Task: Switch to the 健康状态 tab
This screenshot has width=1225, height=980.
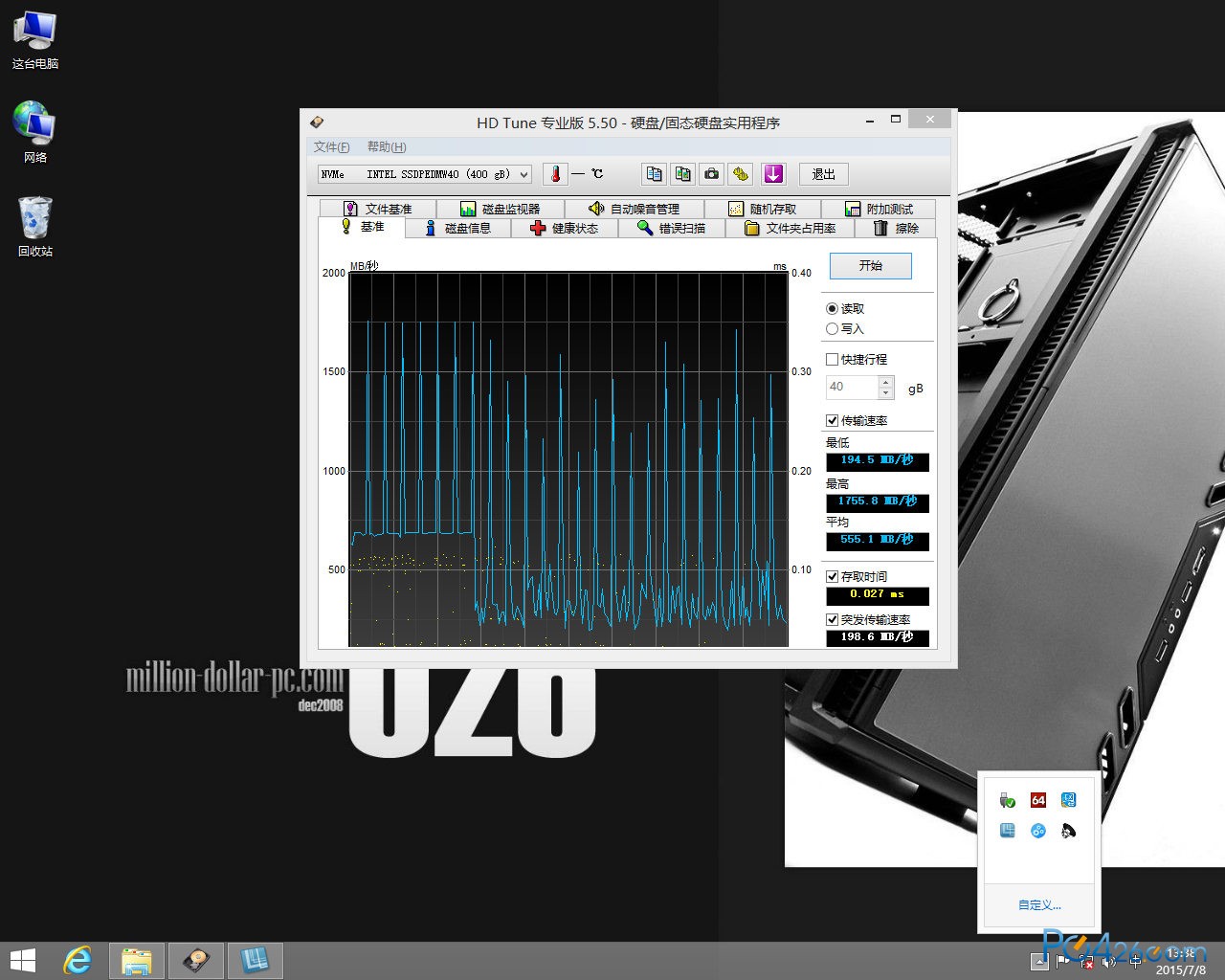Action: click(x=565, y=228)
